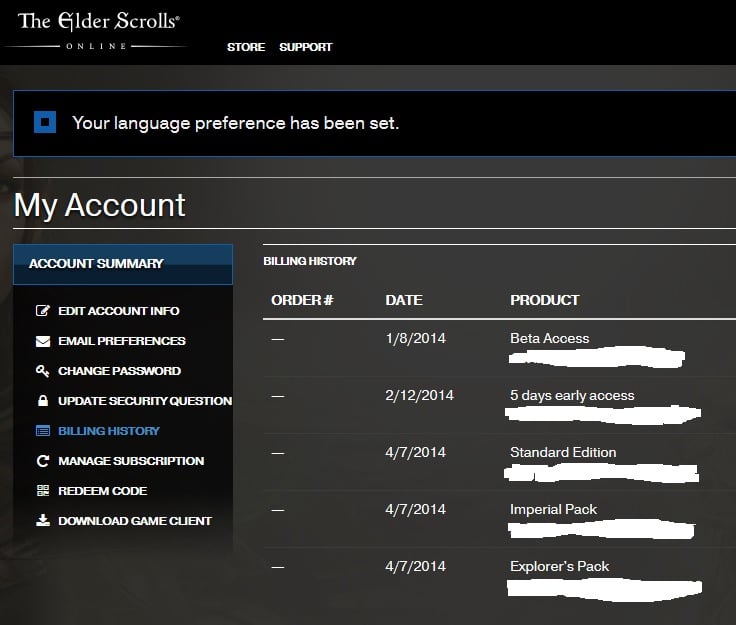Click the padlock icon for security question
Viewport: 736px width, 625px height.
43,400
